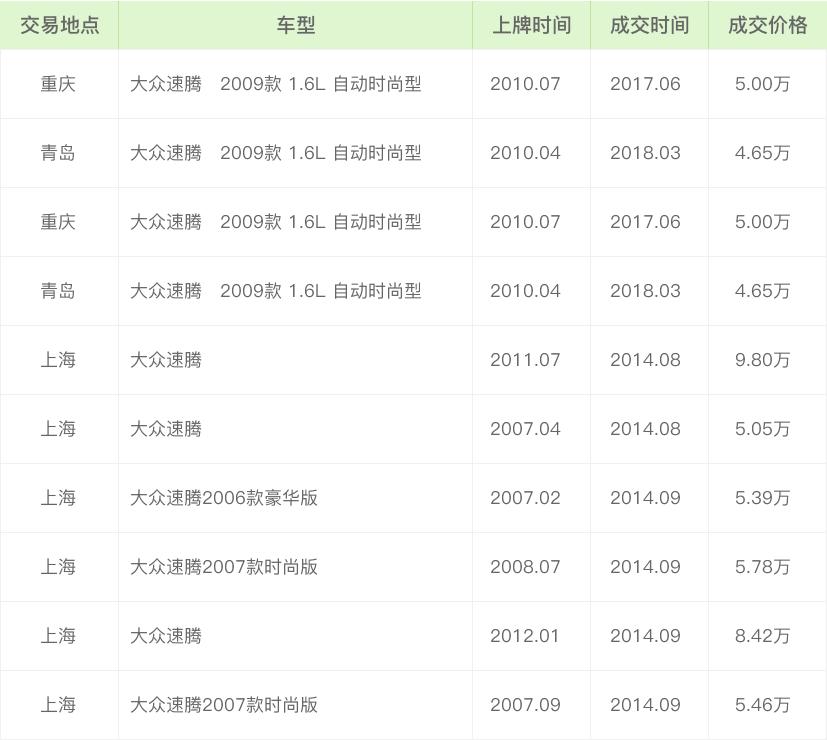Screen dimensions: 827x740
Task: Select the 上牌时间 column header
Action: tap(531, 25)
